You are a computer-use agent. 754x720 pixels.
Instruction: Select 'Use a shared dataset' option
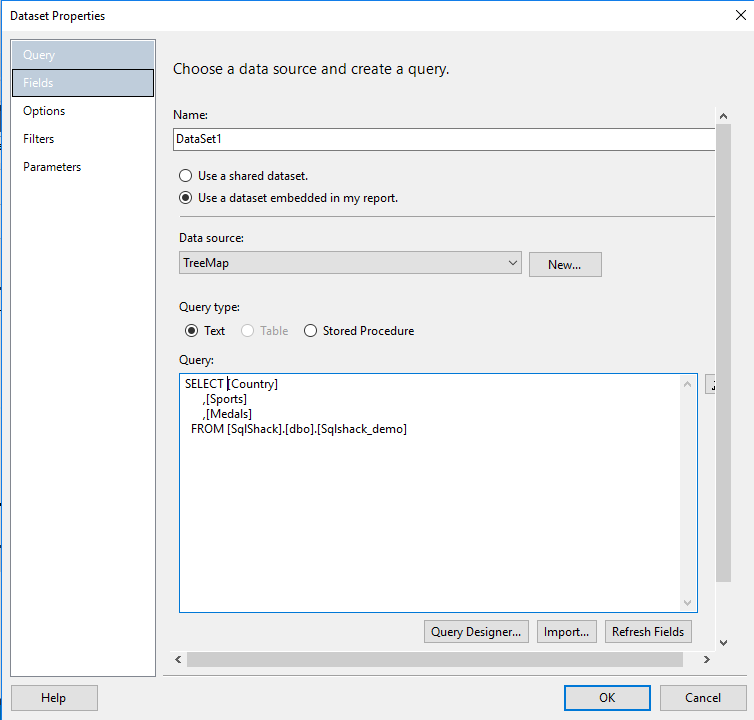tap(185, 176)
